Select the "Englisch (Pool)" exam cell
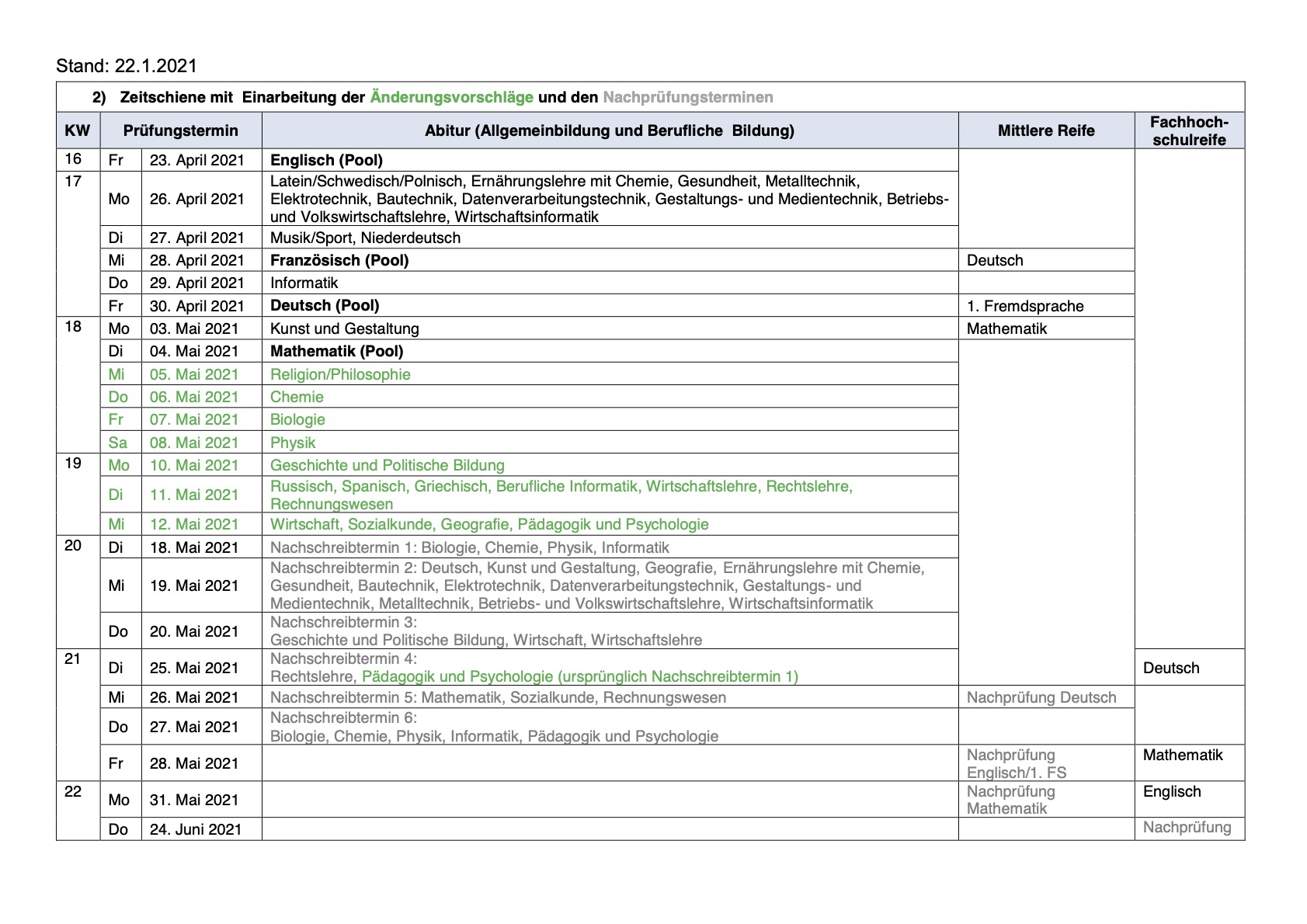1307x924 pixels. (326, 160)
